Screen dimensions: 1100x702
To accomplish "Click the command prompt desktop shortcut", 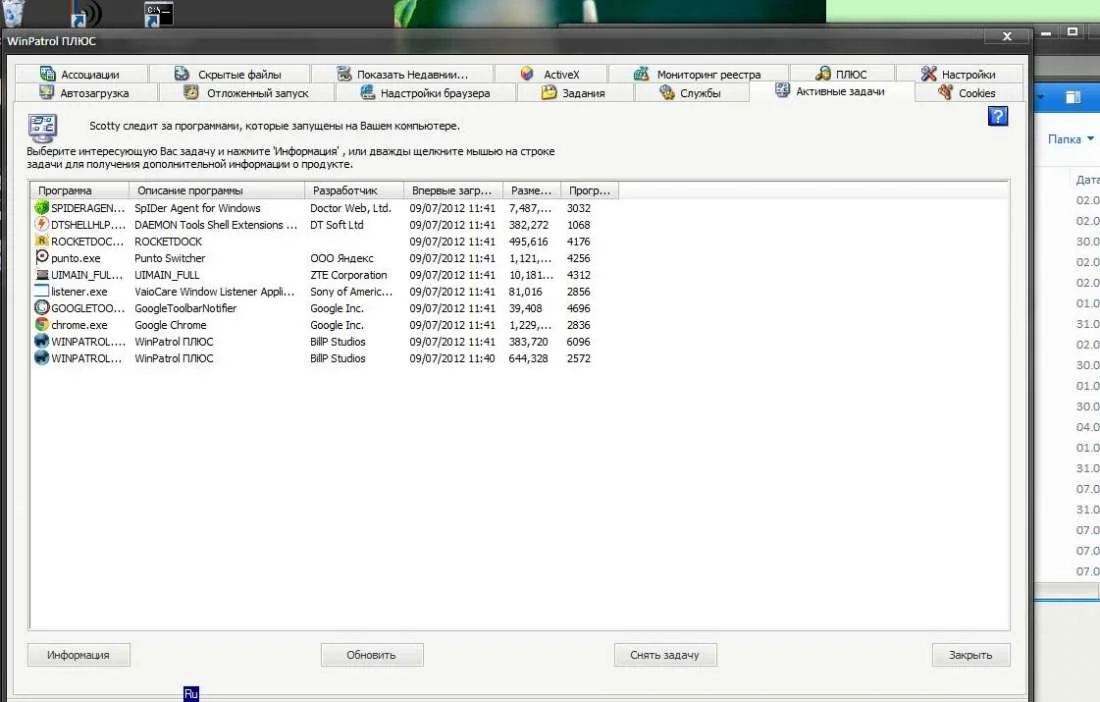I will (x=159, y=14).
